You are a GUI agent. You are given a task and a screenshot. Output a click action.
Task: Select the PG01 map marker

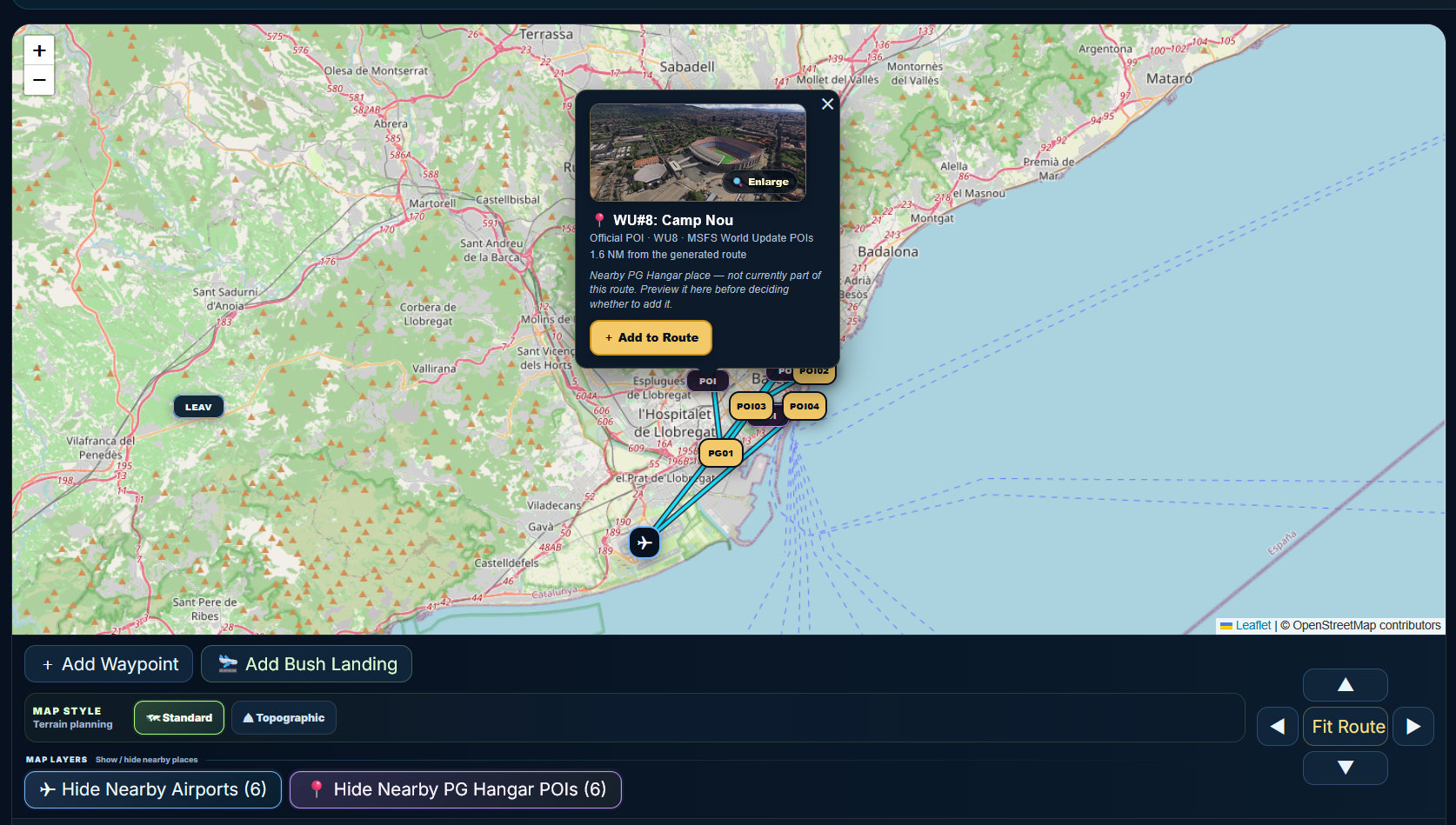click(721, 453)
